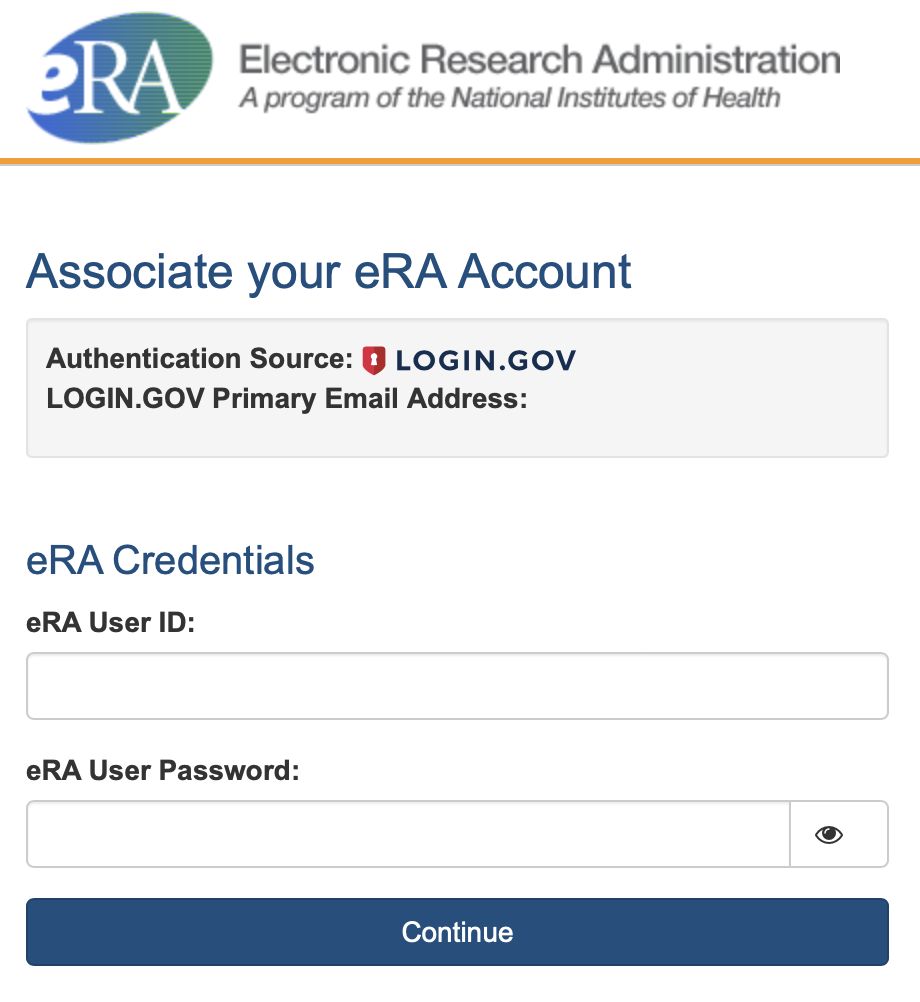Viewport: 920px width, 1002px height.
Task: Click the National Institutes of Health tagline
Action: [509, 99]
